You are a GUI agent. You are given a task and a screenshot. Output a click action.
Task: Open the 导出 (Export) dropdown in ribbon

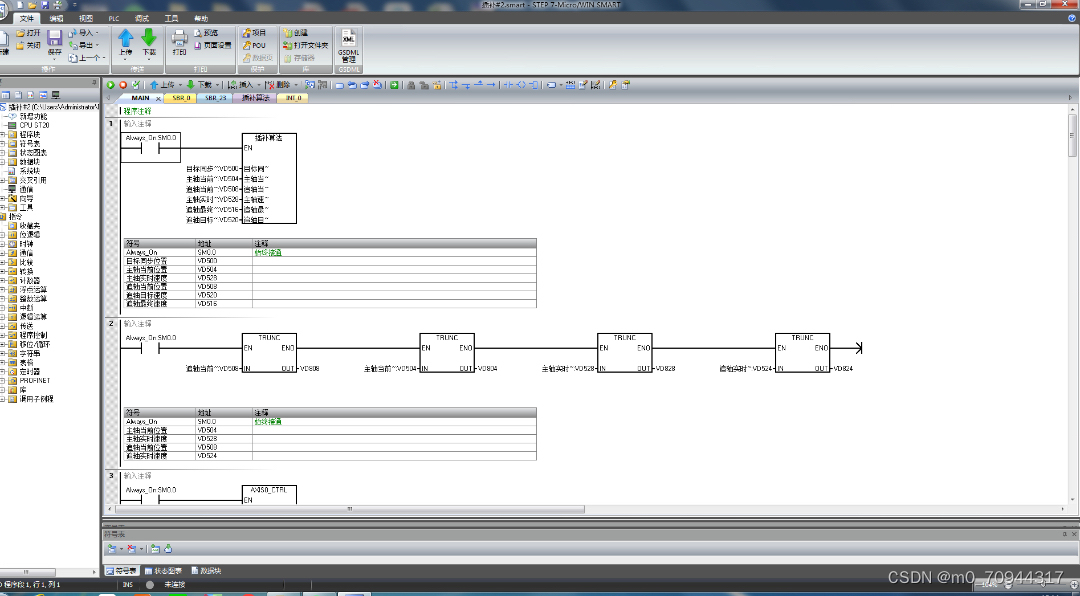pos(97,45)
